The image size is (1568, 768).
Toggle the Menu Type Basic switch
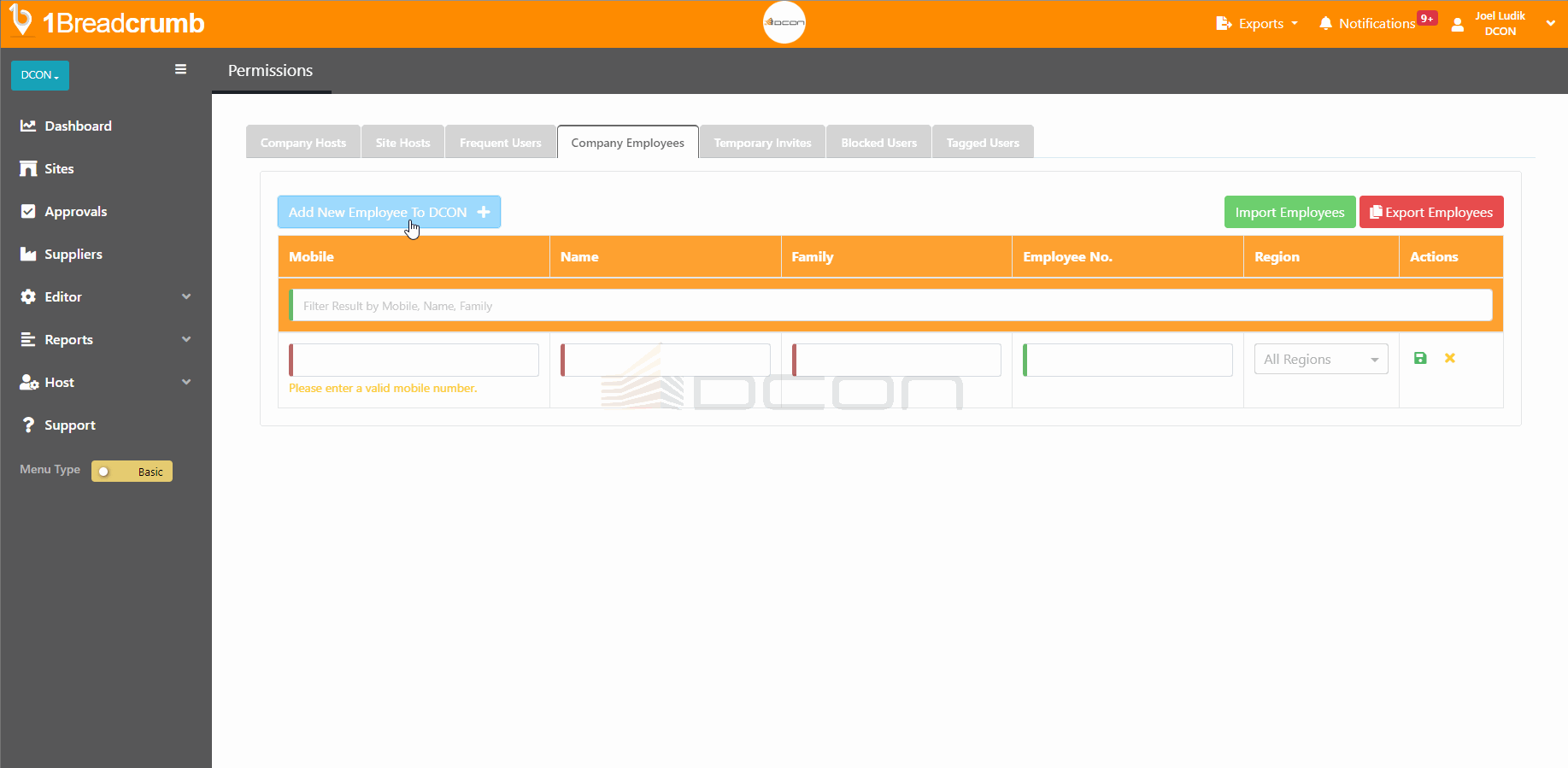pos(132,472)
